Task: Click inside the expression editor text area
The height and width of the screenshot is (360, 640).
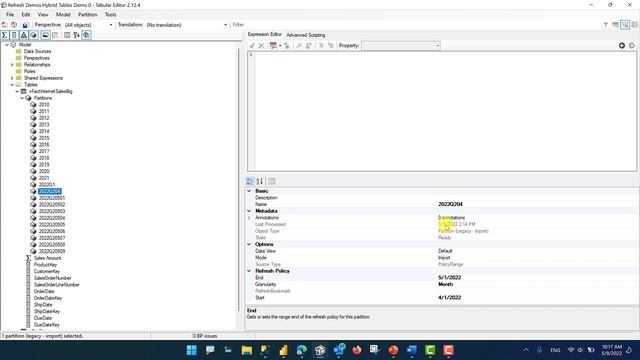Action: tap(444, 111)
